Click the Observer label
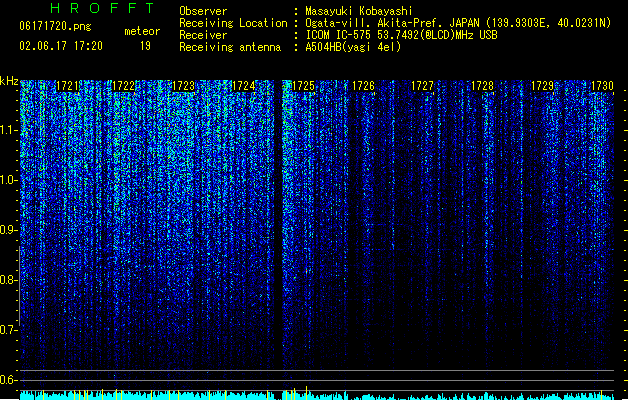 click(203, 11)
